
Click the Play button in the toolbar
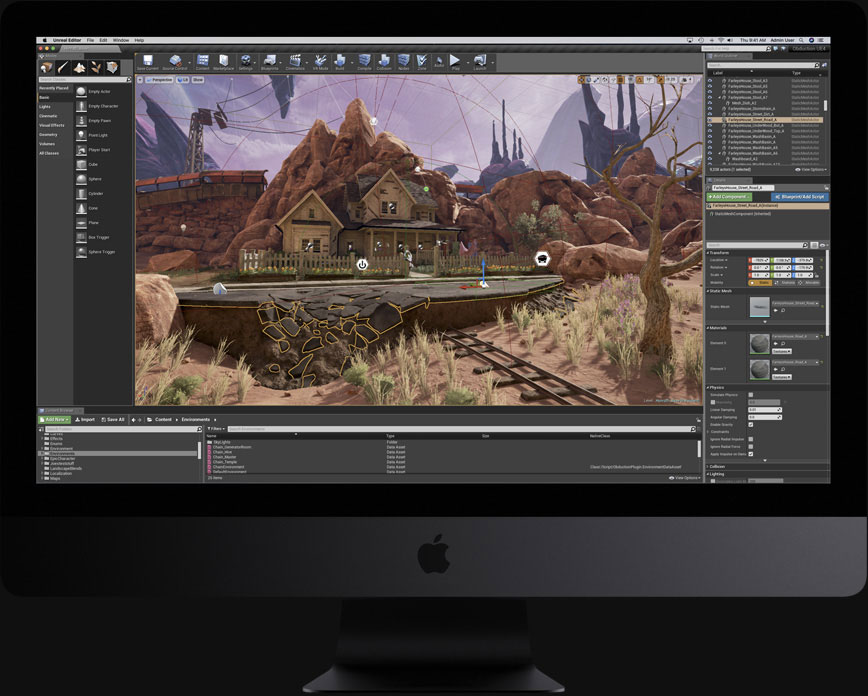[454, 60]
